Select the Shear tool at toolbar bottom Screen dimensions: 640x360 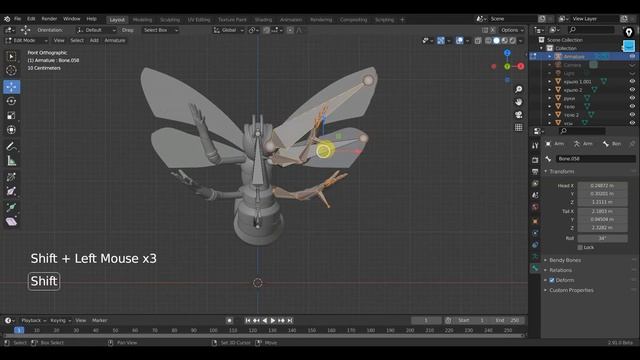pos(11,222)
